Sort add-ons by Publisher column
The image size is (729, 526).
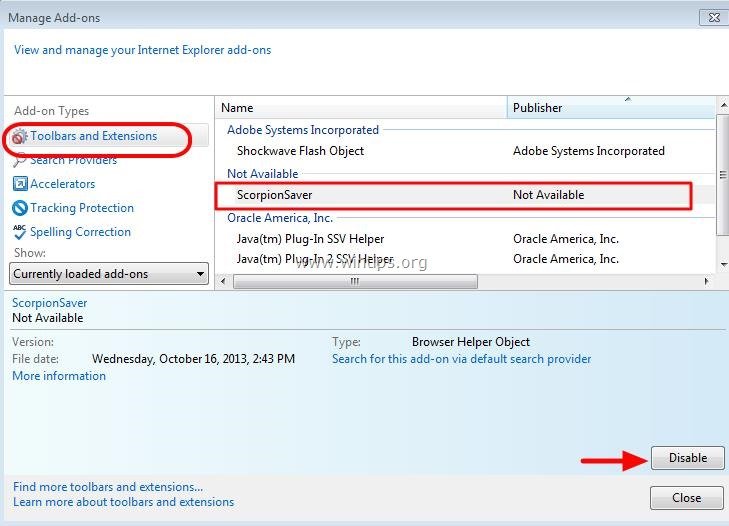(x=610, y=108)
